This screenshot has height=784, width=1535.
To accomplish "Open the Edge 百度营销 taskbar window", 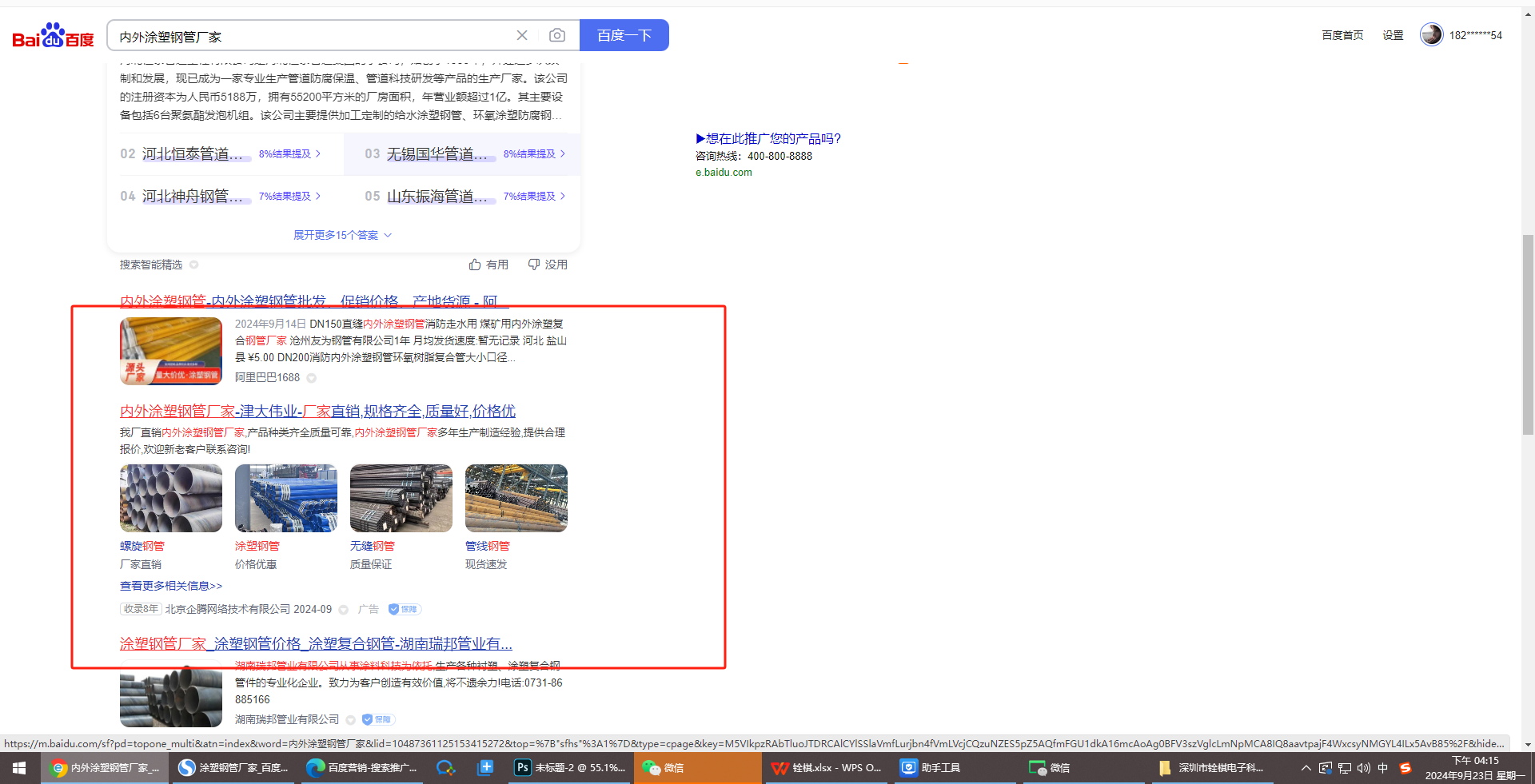I will click(x=361, y=768).
